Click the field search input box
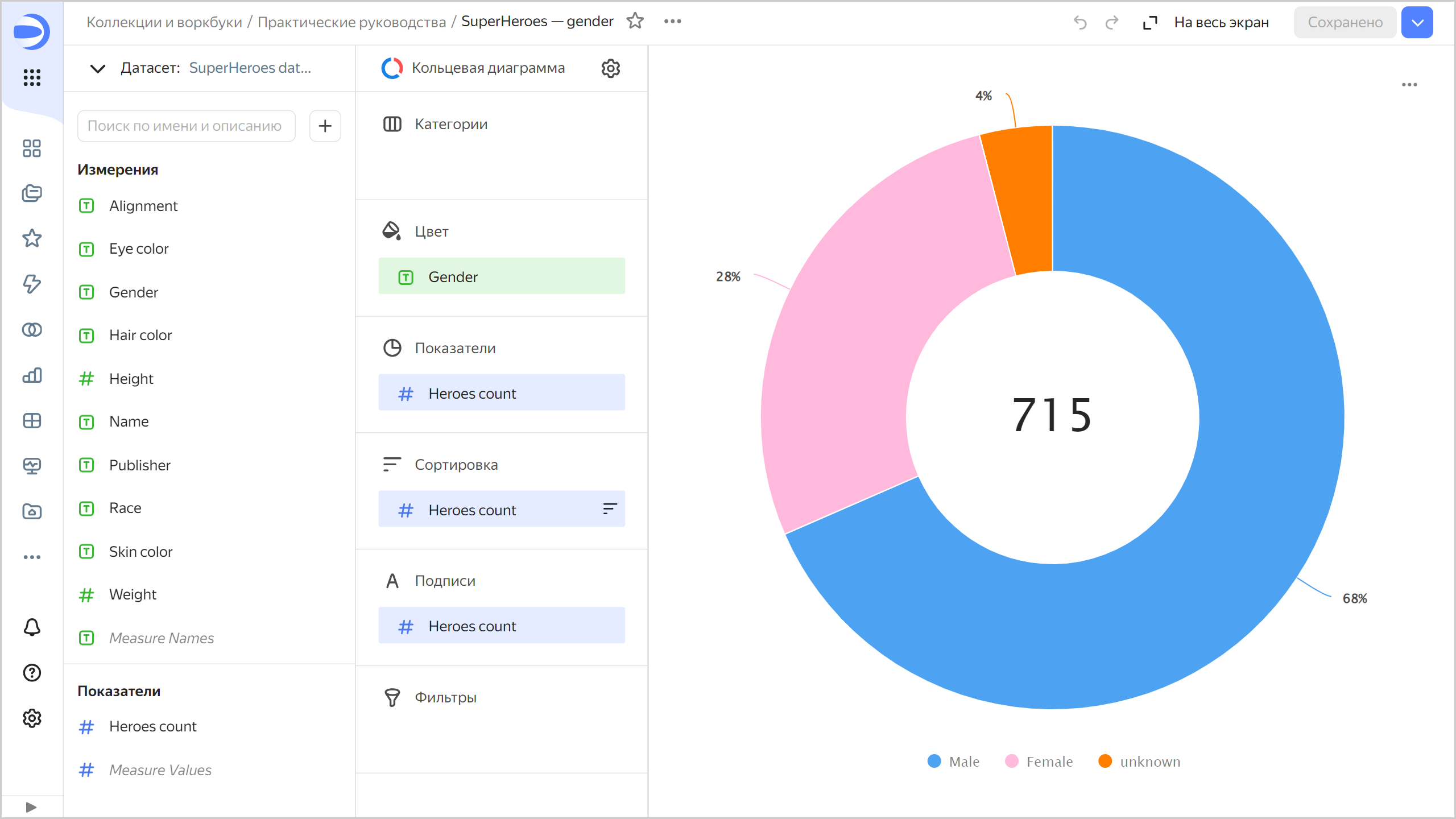1456x819 pixels. click(185, 126)
